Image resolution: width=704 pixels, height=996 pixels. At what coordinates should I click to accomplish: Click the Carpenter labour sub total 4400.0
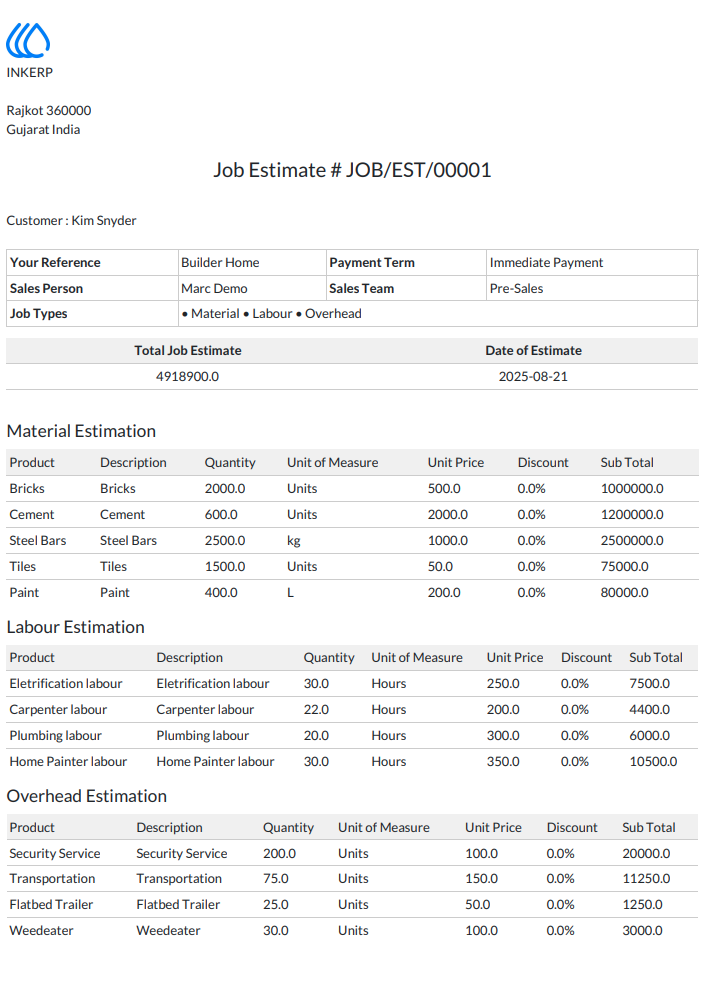click(649, 710)
